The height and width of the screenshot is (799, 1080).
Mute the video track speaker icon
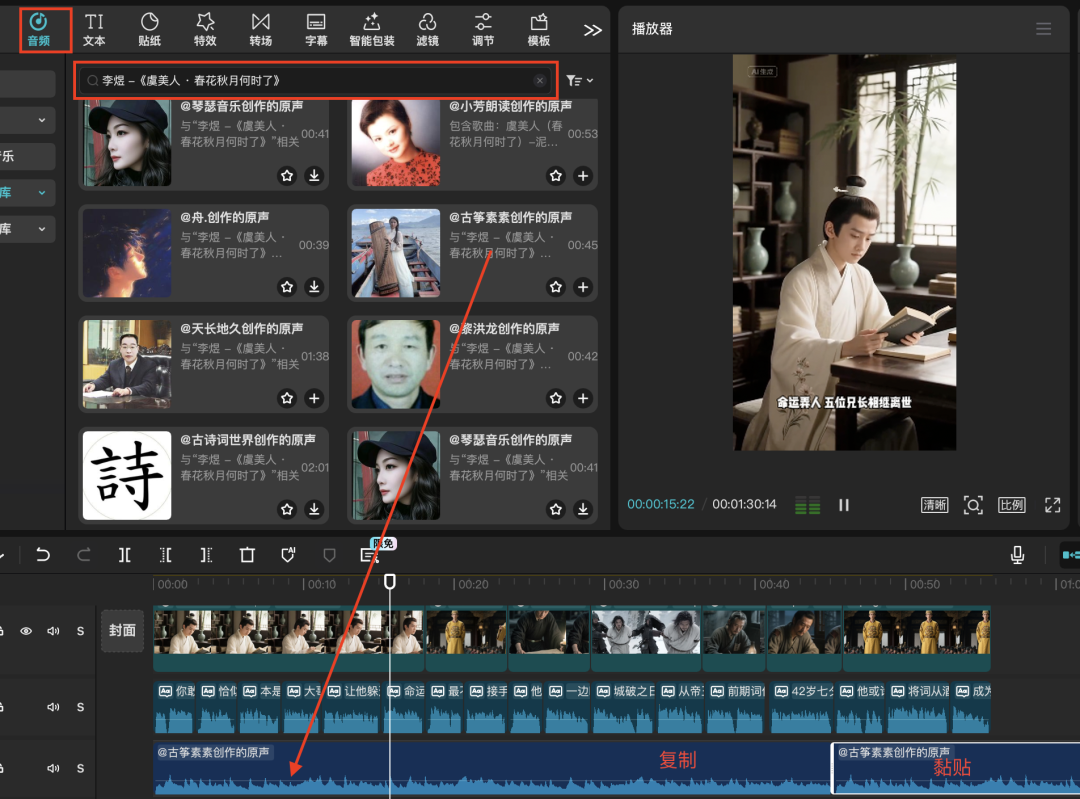point(54,631)
